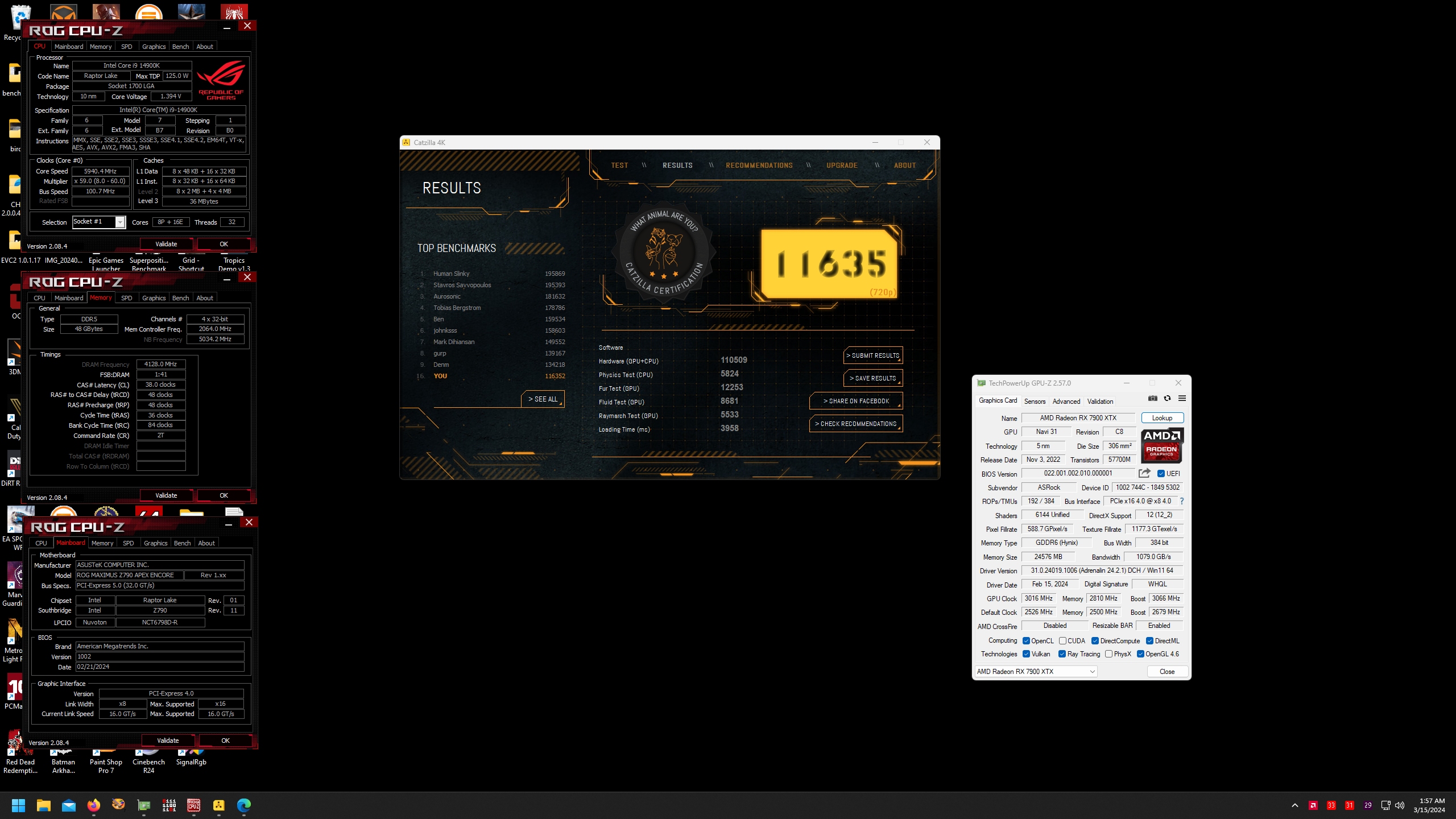
Task: Click the AMD Radeon Graphics logo
Action: tap(1161, 446)
